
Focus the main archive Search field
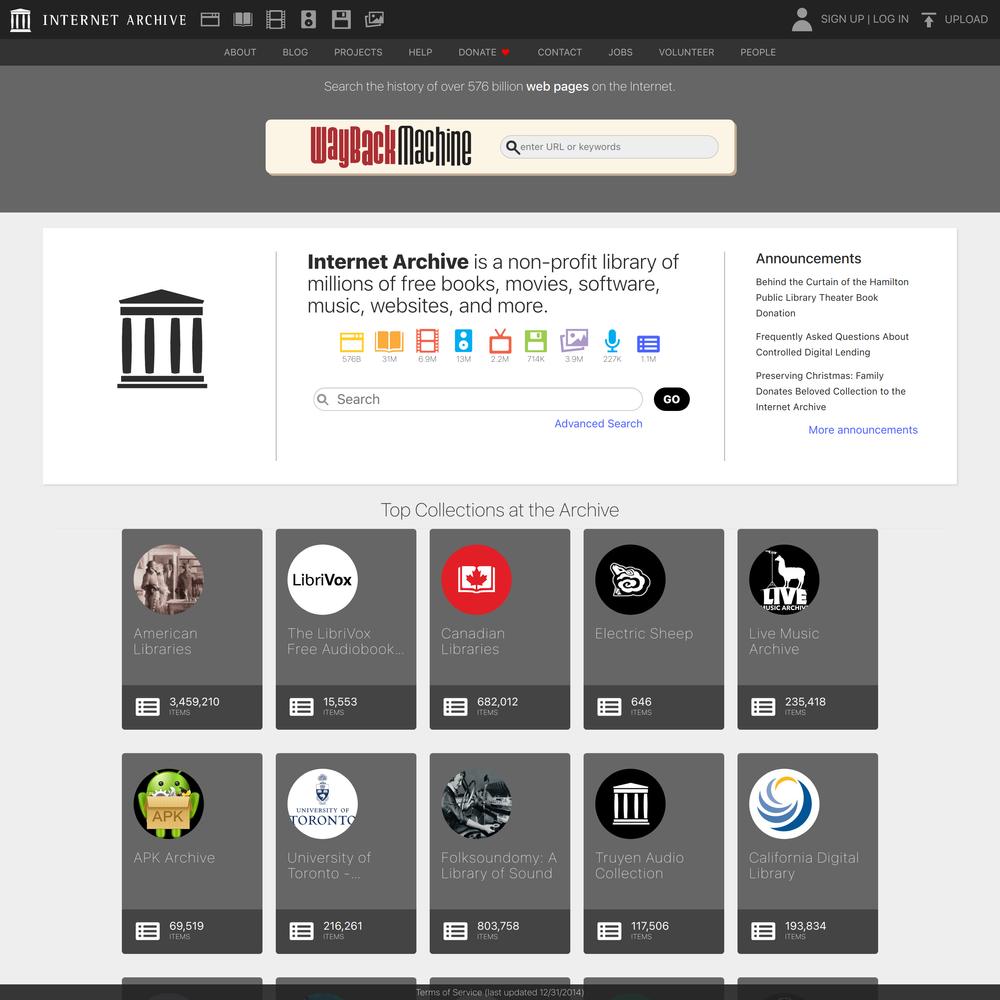click(478, 399)
